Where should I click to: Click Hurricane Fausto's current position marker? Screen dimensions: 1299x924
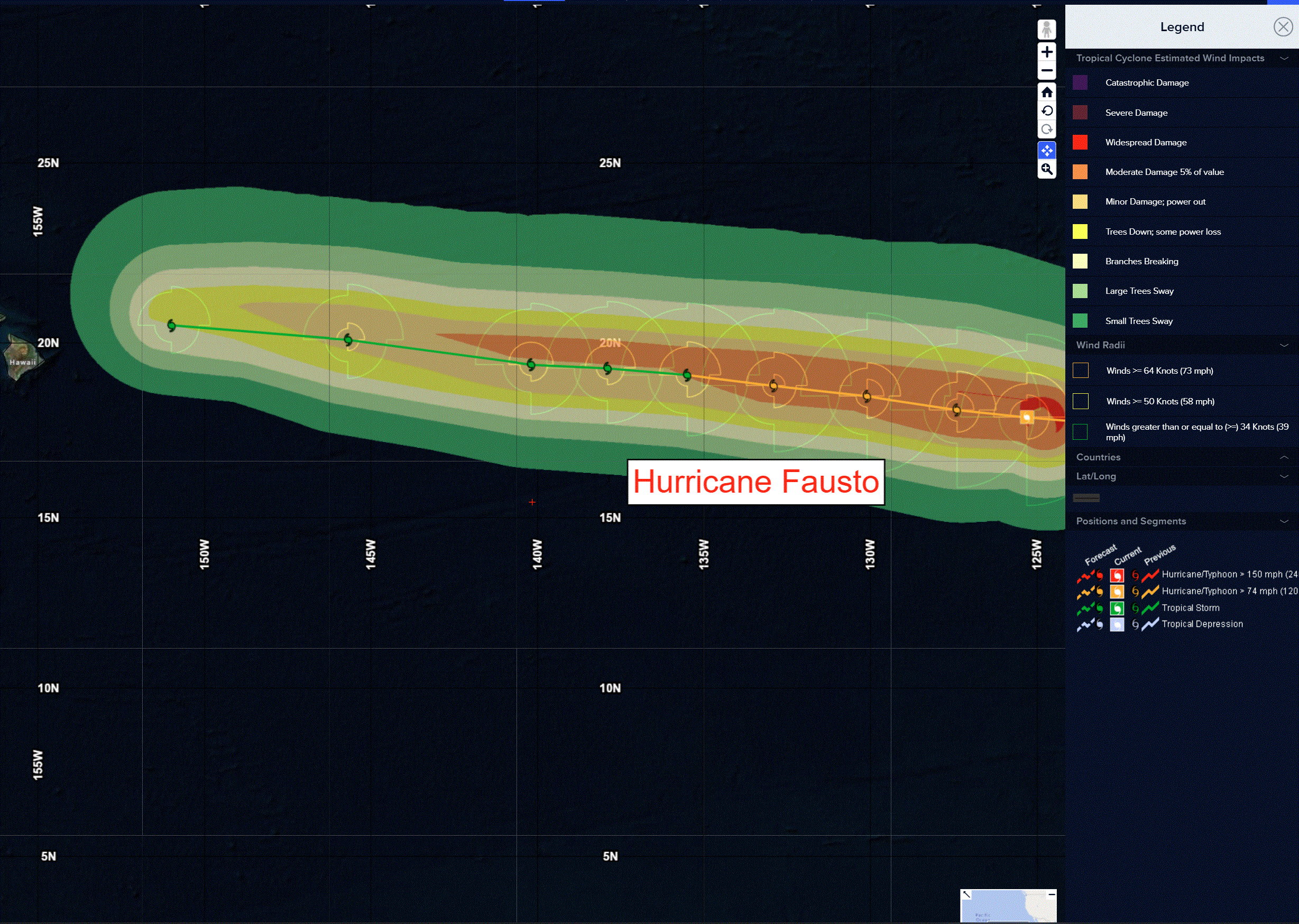1026,418
